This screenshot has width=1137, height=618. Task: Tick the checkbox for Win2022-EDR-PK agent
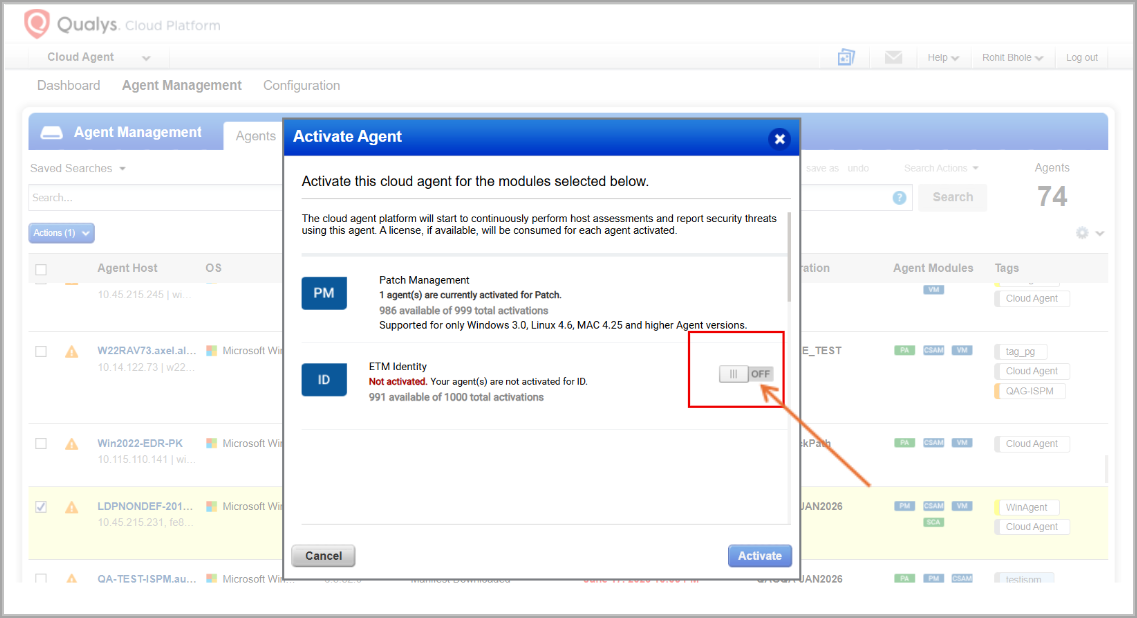tap(41, 443)
